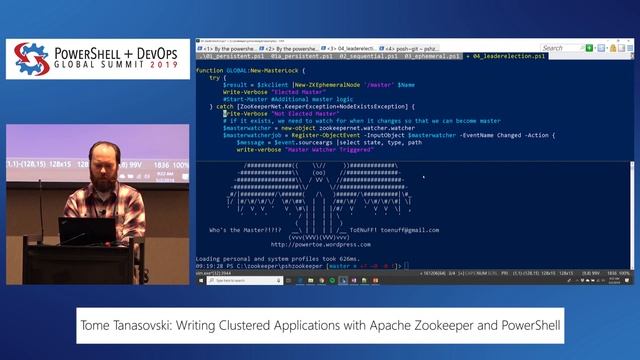
Task: Open Chrome from the taskbar
Action: pos(321,280)
